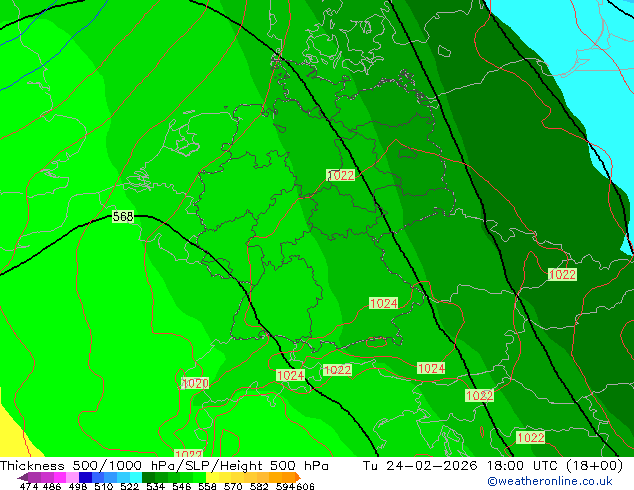This screenshot has width=634, height=490.
Task: Click the legend value 510
Action: click(x=104, y=486)
